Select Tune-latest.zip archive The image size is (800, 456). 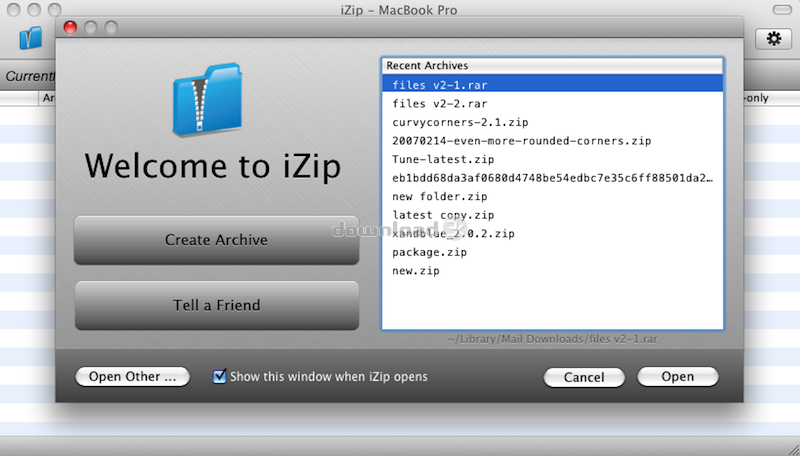[553, 159]
